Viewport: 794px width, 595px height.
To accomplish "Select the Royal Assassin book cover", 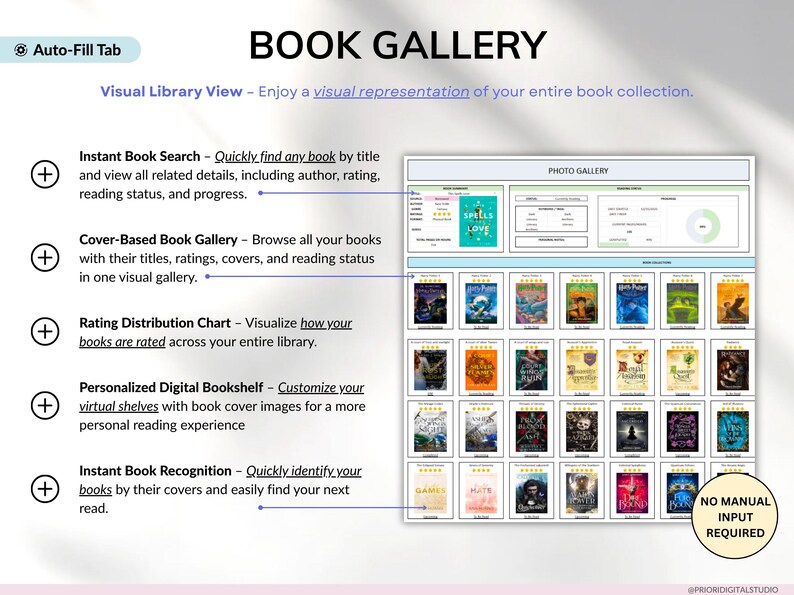I will [x=632, y=370].
